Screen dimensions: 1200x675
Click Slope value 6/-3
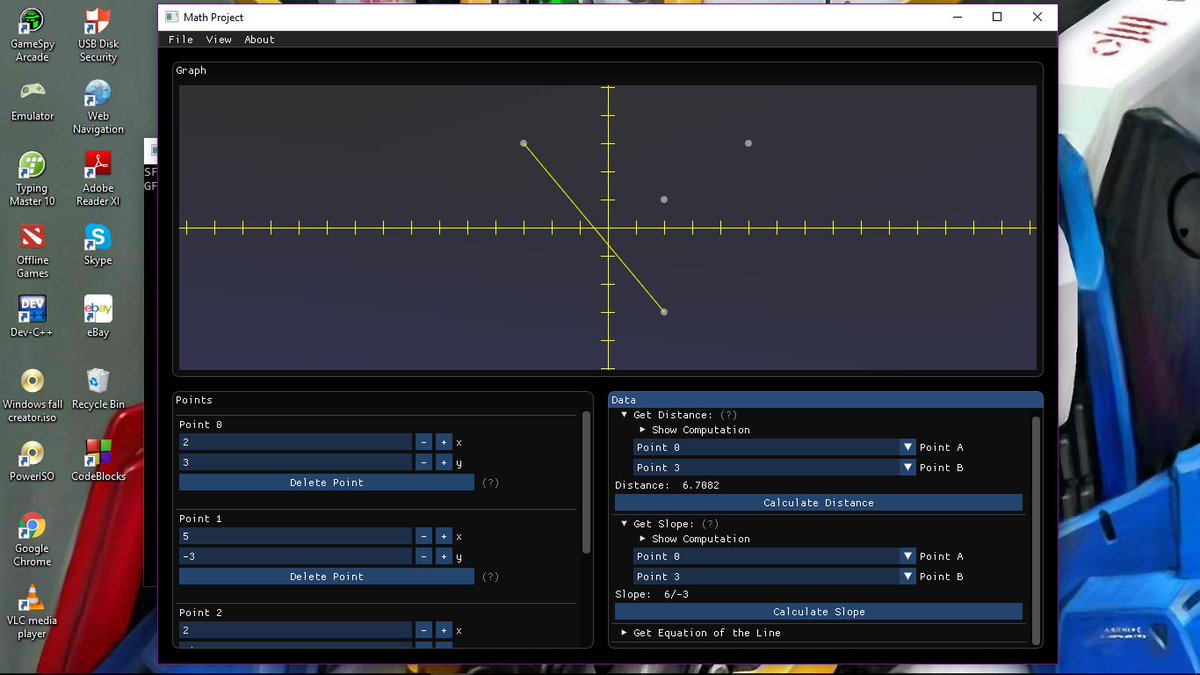pyautogui.click(x=676, y=594)
